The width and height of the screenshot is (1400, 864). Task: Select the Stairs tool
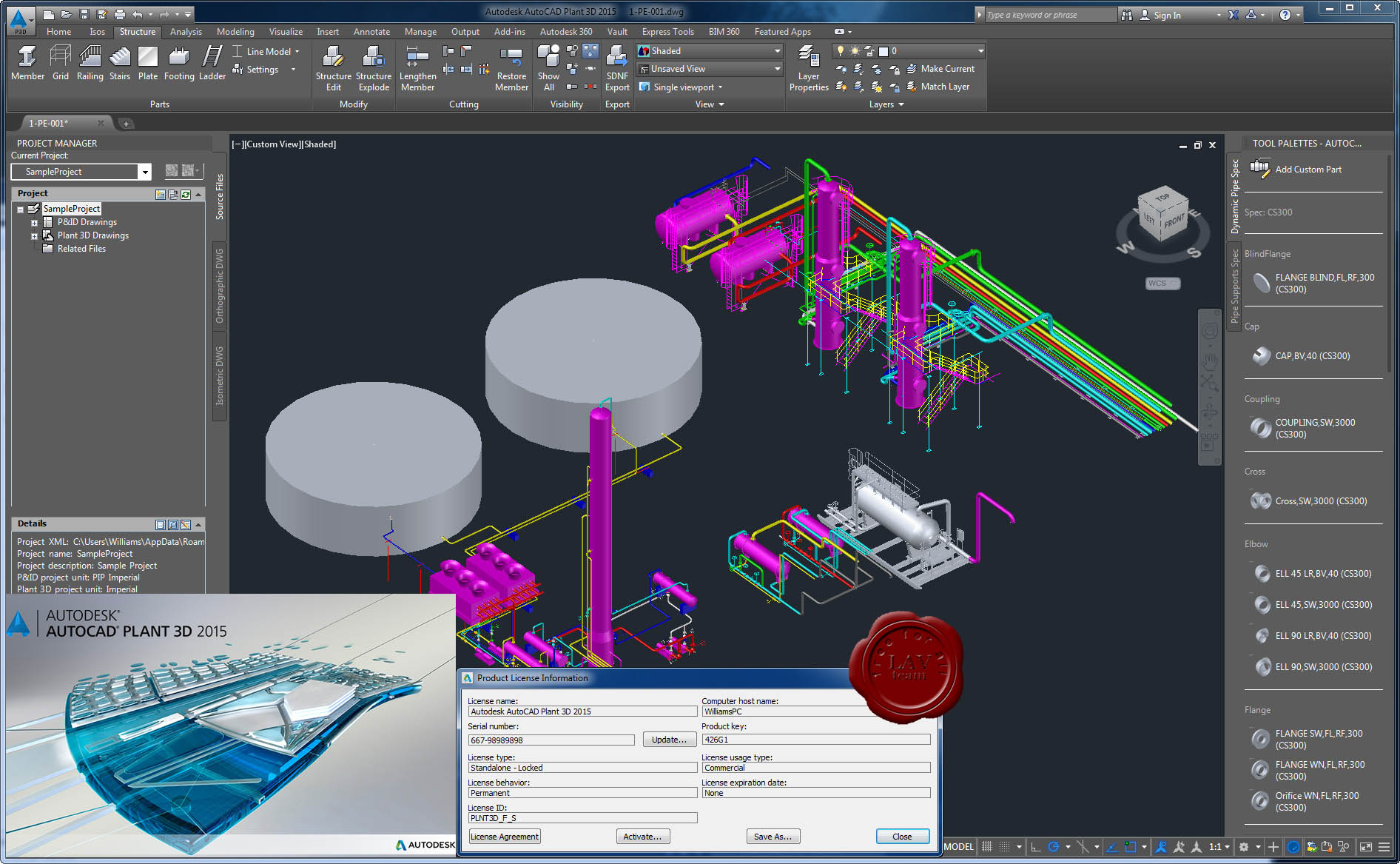119,63
